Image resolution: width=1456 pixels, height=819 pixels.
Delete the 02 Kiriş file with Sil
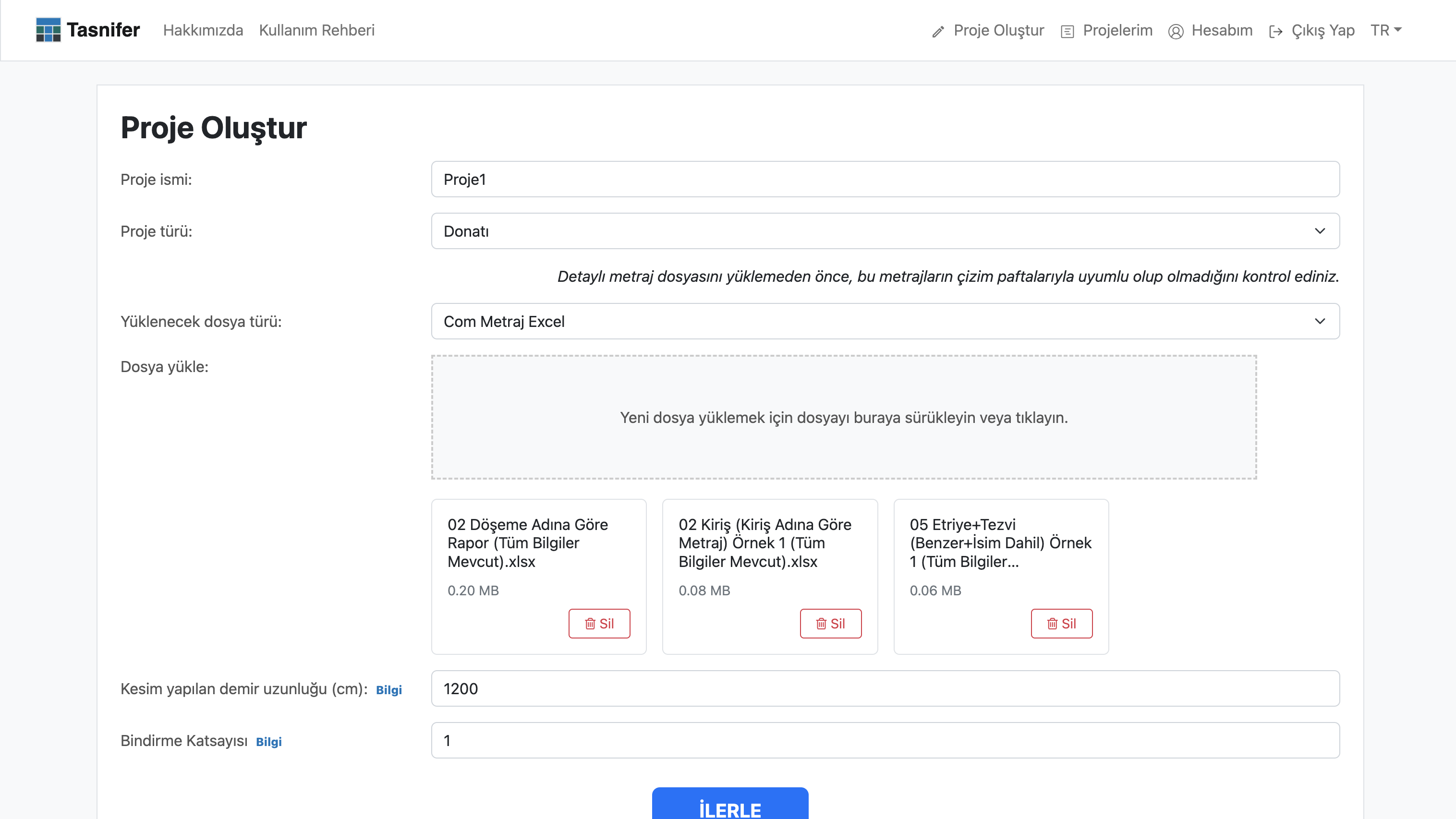[830, 624]
